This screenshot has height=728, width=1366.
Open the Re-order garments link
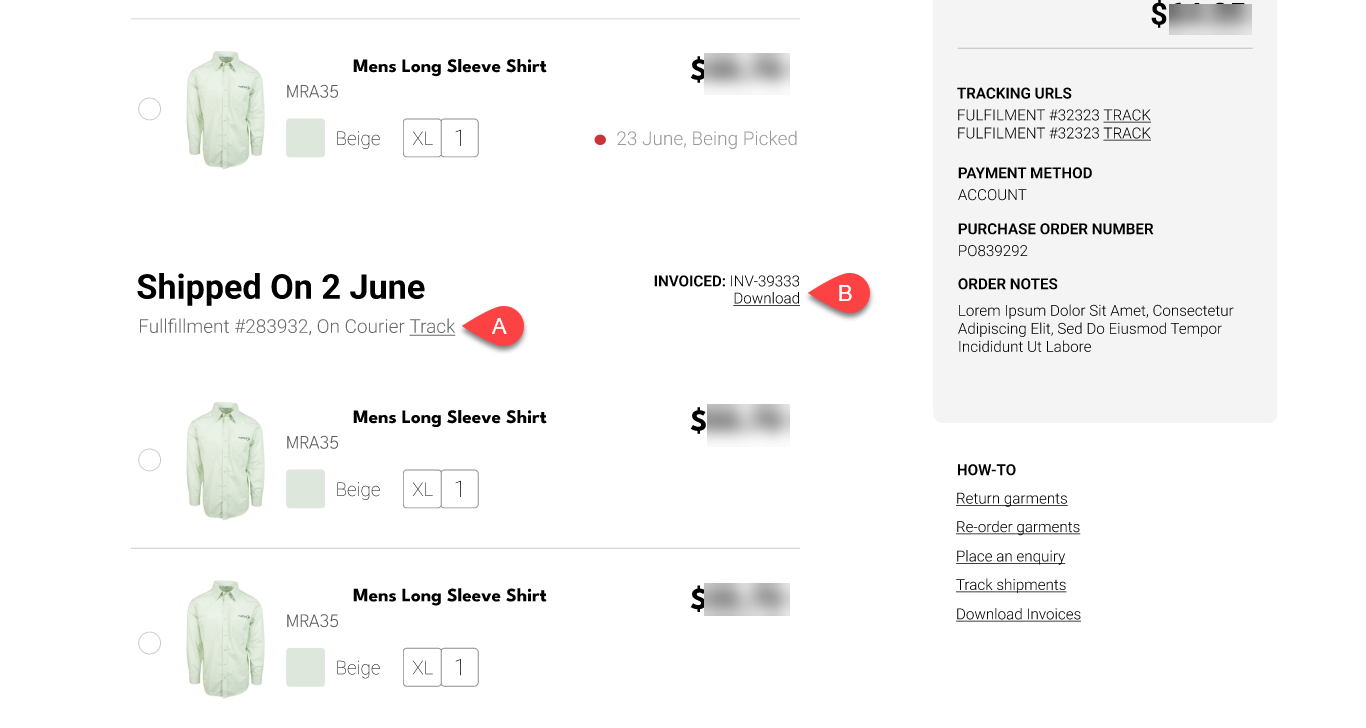coord(1017,527)
